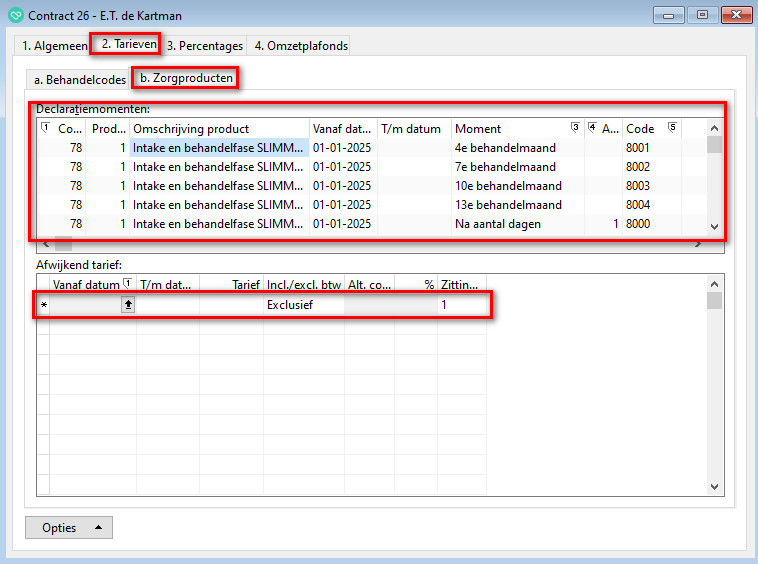758x564 pixels.
Task: Go to the 4. Omzetplafonds tab
Action: (x=299, y=46)
